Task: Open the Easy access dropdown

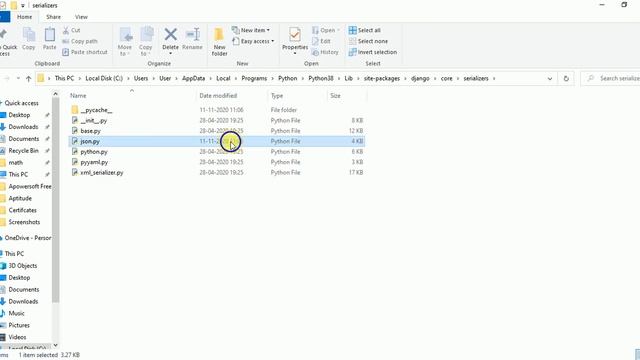Action: tap(253, 41)
